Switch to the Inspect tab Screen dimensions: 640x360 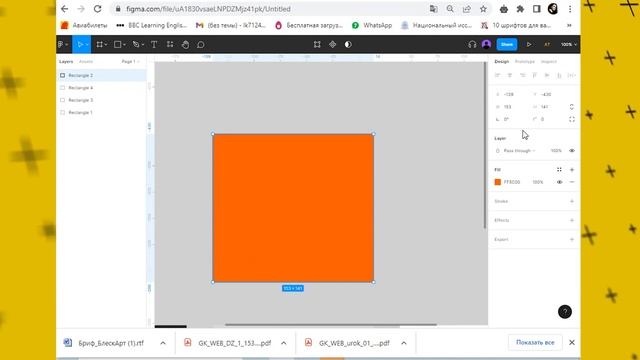[549, 61]
